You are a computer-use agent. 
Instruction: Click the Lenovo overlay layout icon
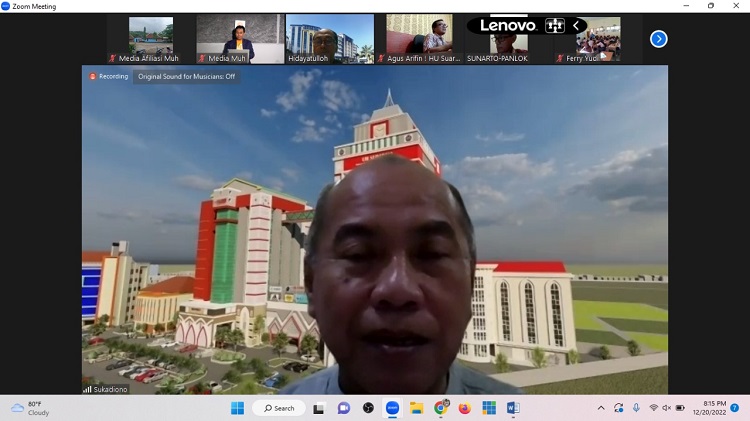(555, 26)
